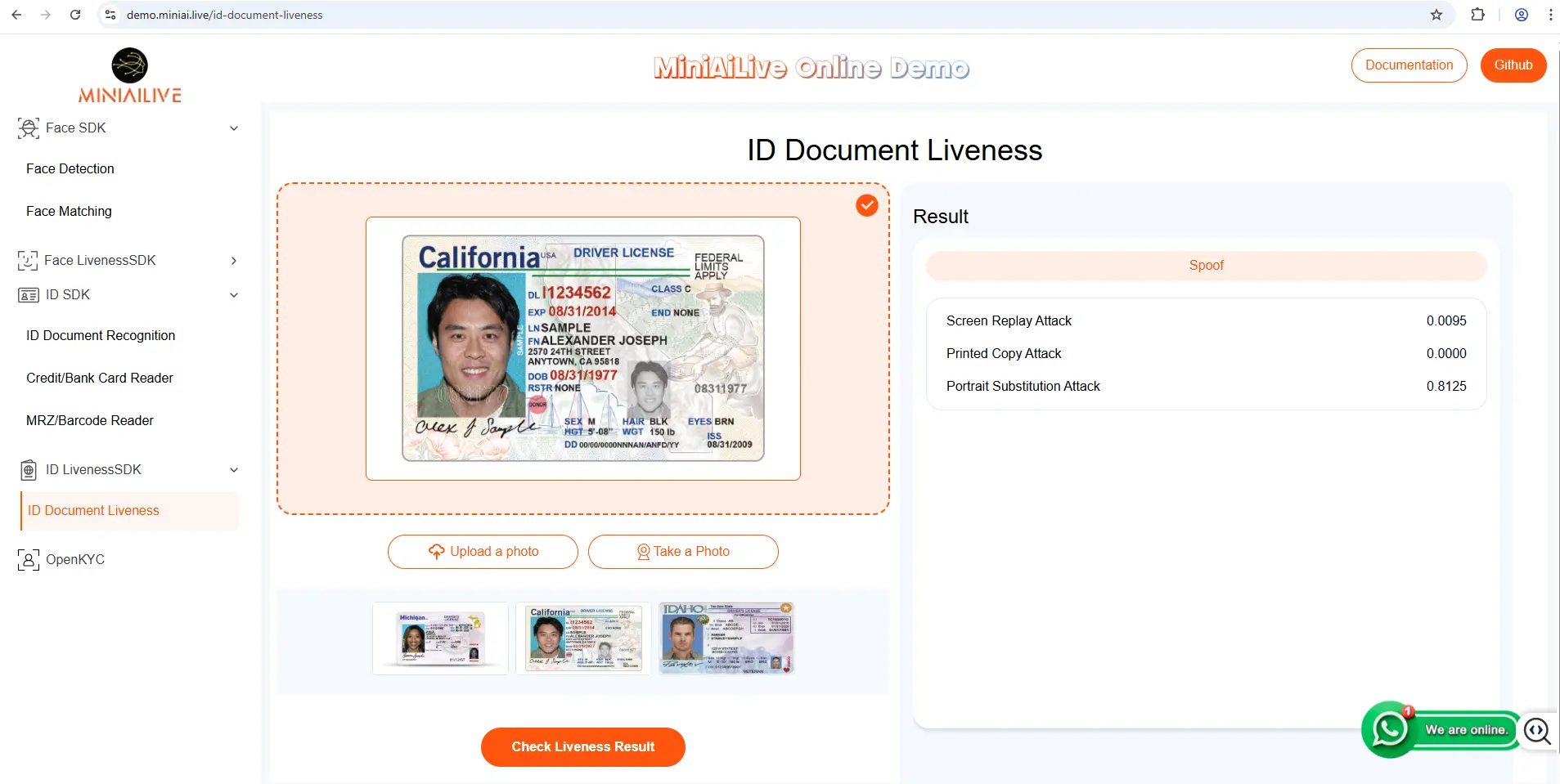
Task: Collapse the Face SDK section
Action: (x=234, y=128)
